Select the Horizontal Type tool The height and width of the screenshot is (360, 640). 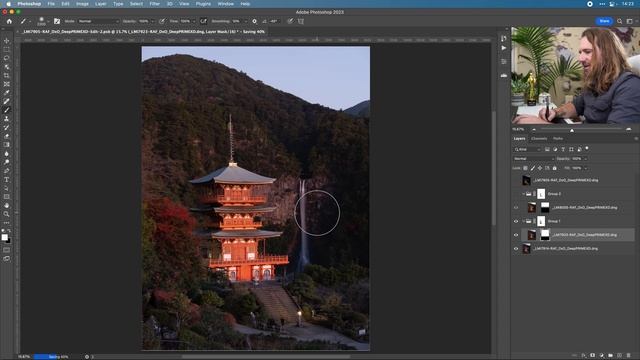click(x=7, y=180)
